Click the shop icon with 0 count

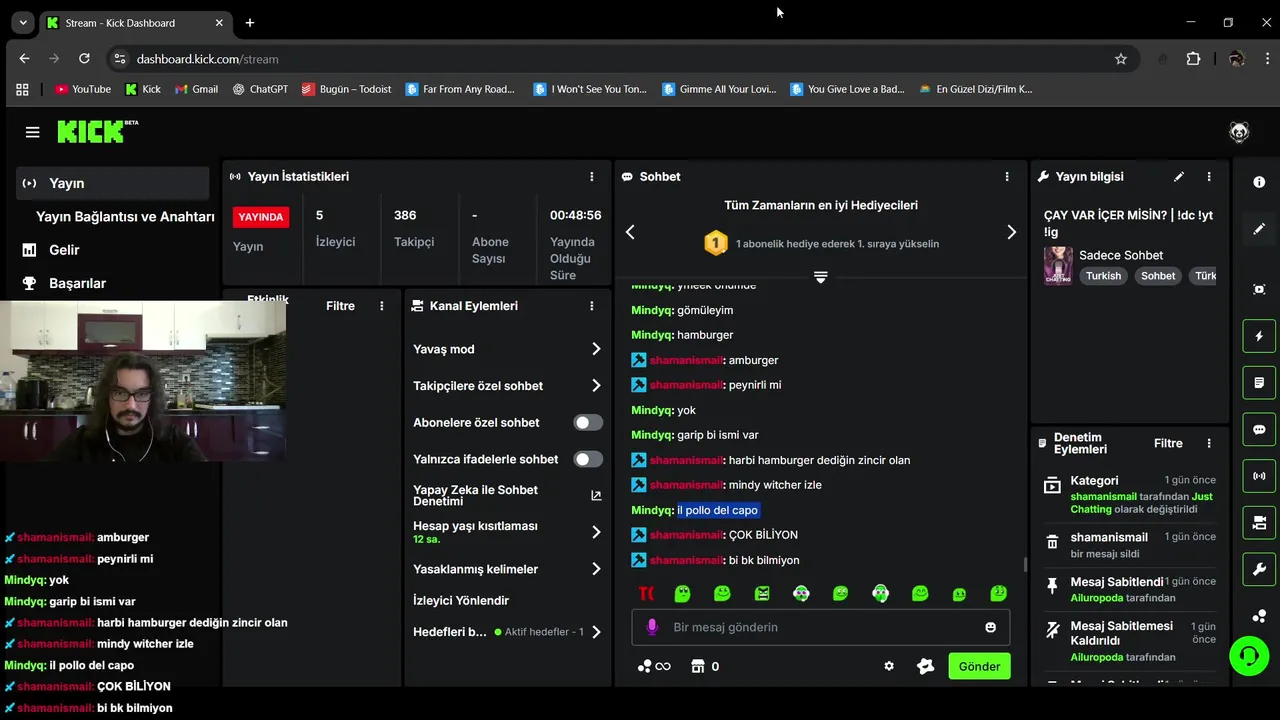pyautogui.click(x=705, y=666)
